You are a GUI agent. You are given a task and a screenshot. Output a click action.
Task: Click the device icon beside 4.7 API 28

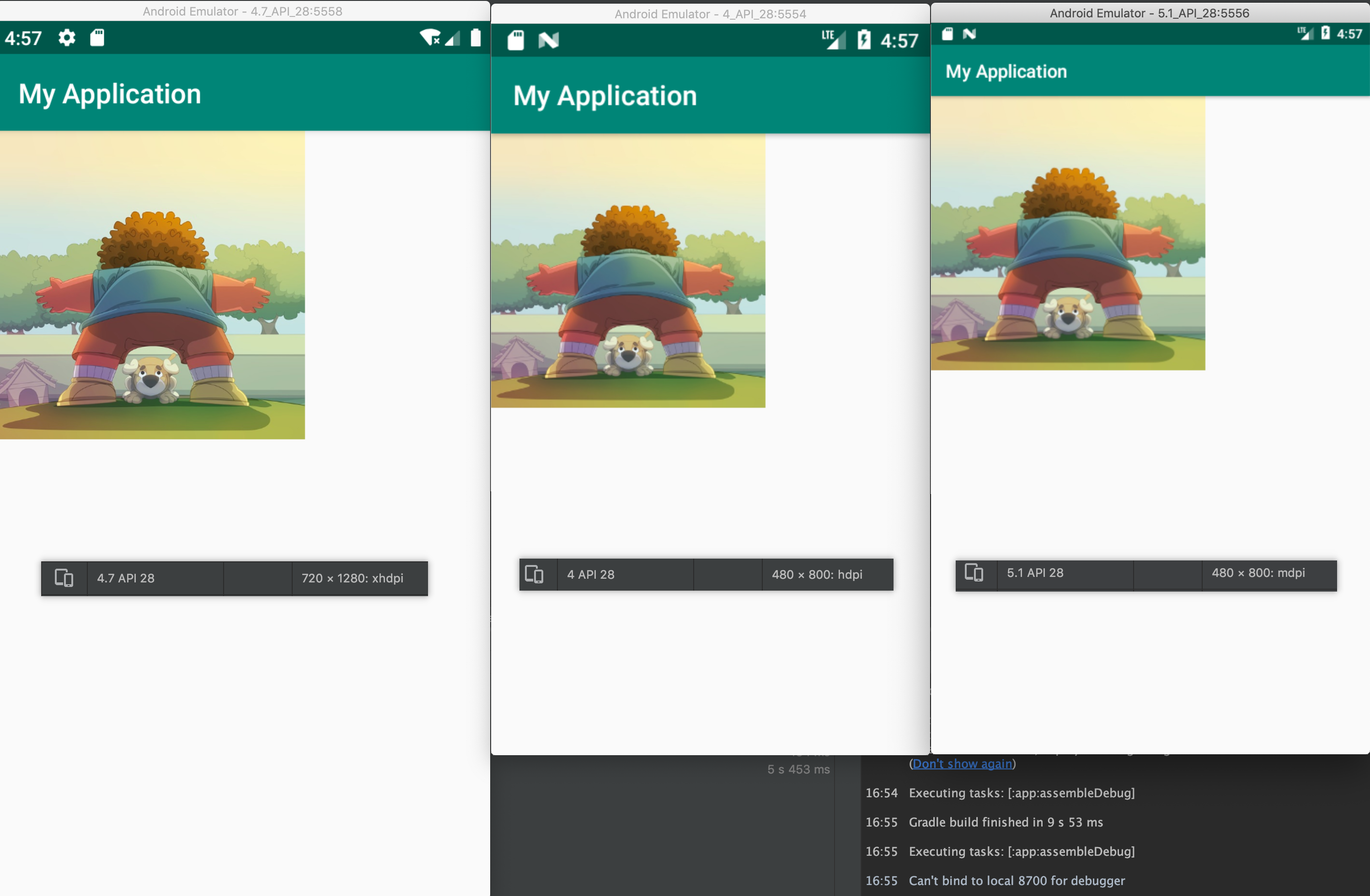pos(64,578)
